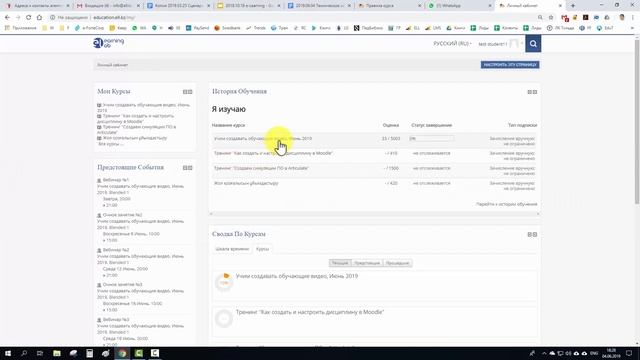Click the page vertical scrollbar
The image size is (640, 360).
[637, 122]
